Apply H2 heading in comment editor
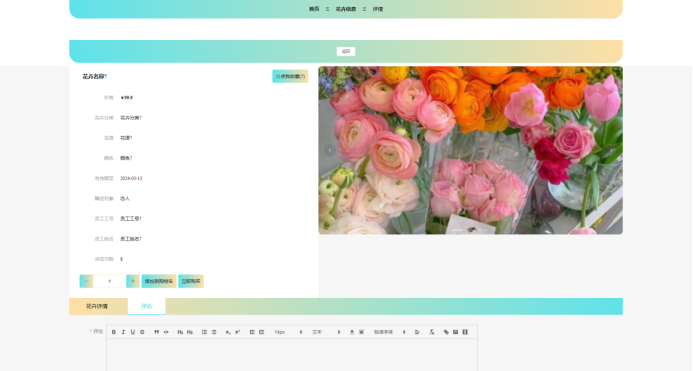The width and height of the screenshot is (693, 371). point(190,332)
